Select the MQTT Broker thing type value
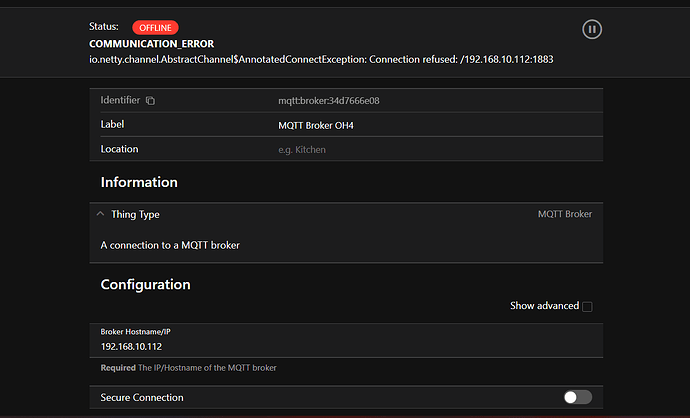The width and height of the screenshot is (690, 418). (565, 214)
